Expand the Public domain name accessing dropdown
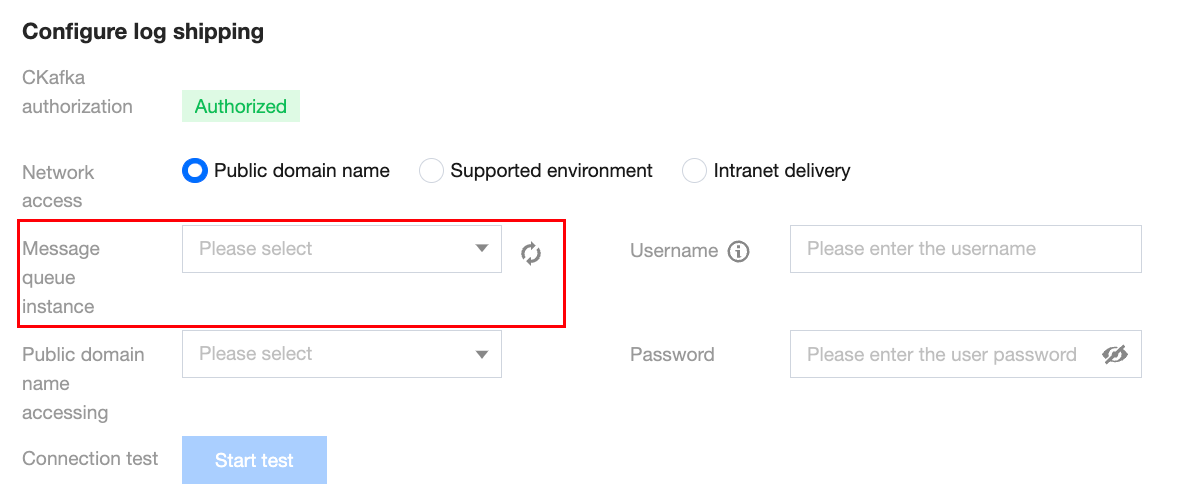The height and width of the screenshot is (504, 1182). tap(330, 354)
